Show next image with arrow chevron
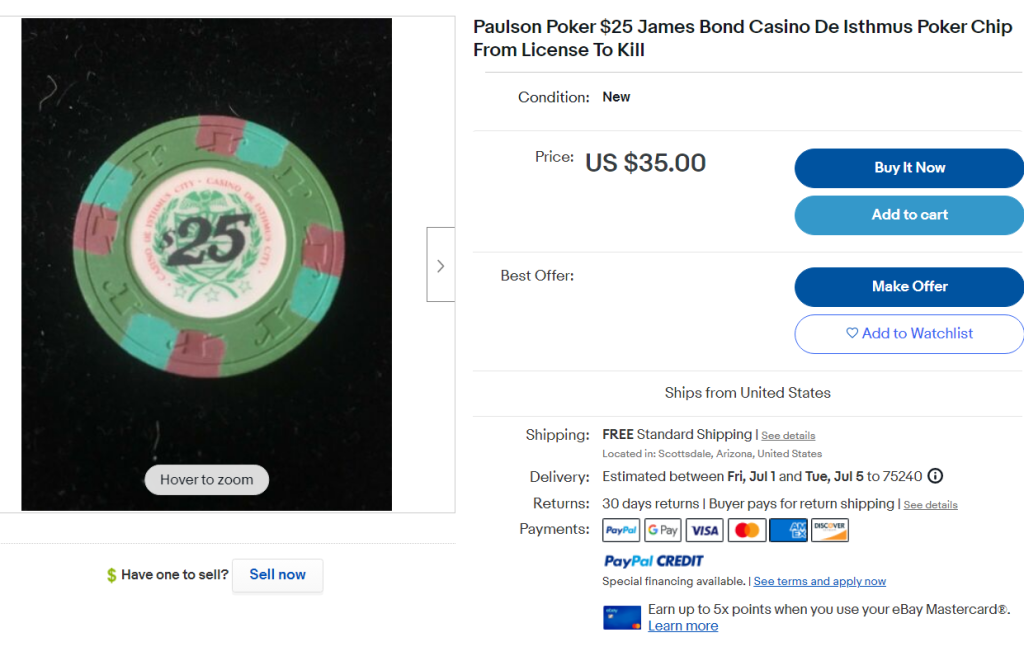The width and height of the screenshot is (1024, 661). coord(440,265)
